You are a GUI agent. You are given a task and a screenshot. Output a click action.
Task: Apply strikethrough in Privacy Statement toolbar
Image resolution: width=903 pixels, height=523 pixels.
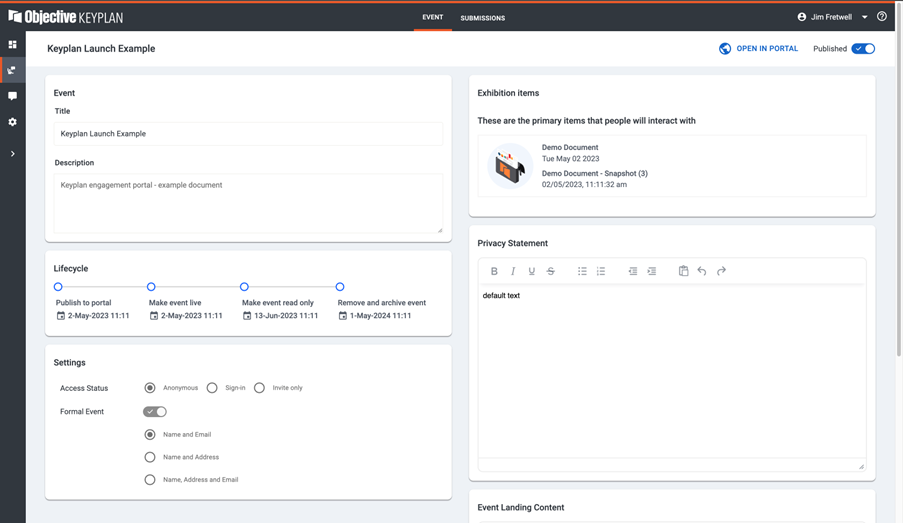click(x=551, y=271)
